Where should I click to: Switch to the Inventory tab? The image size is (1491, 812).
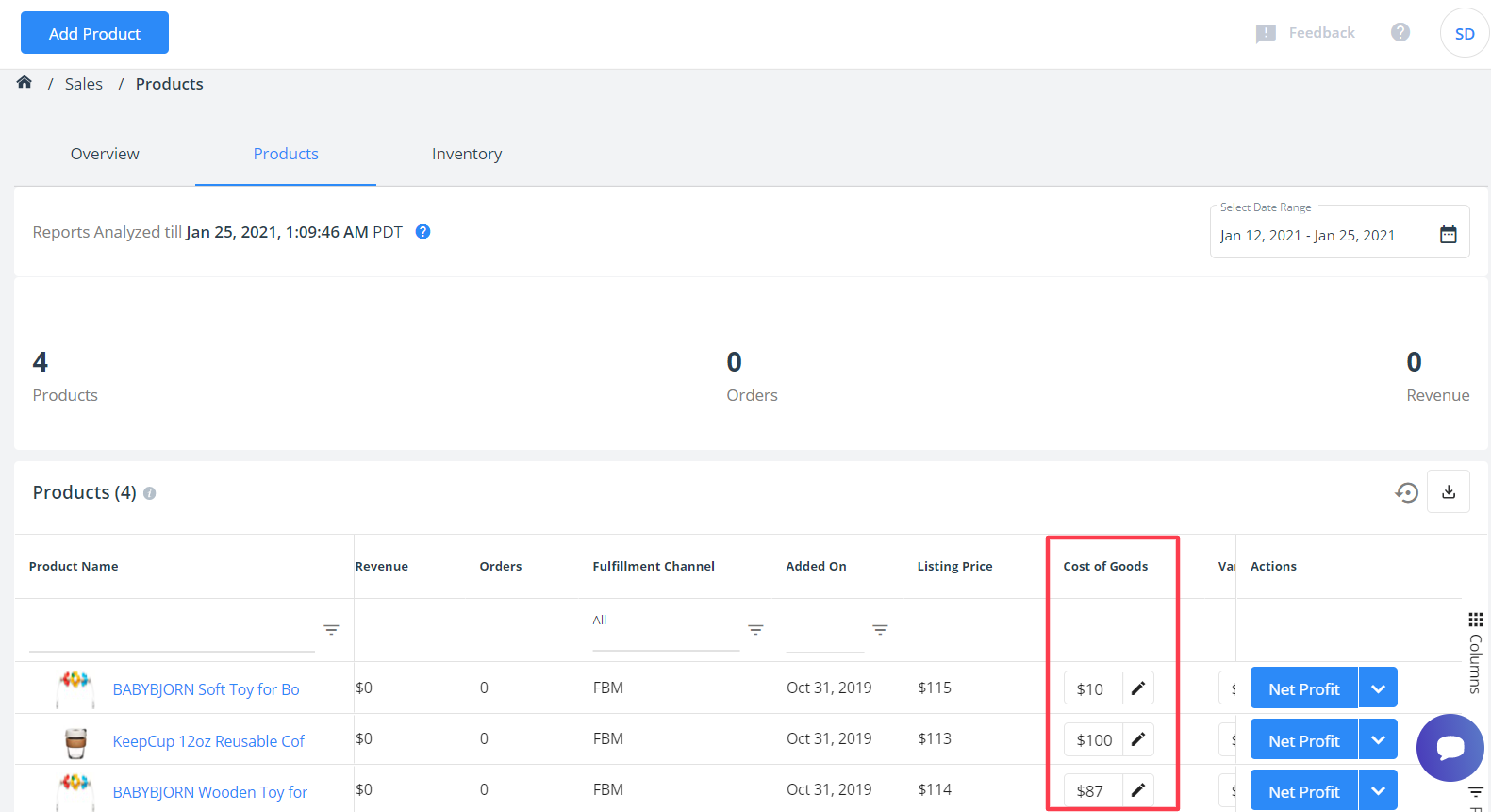pos(467,154)
